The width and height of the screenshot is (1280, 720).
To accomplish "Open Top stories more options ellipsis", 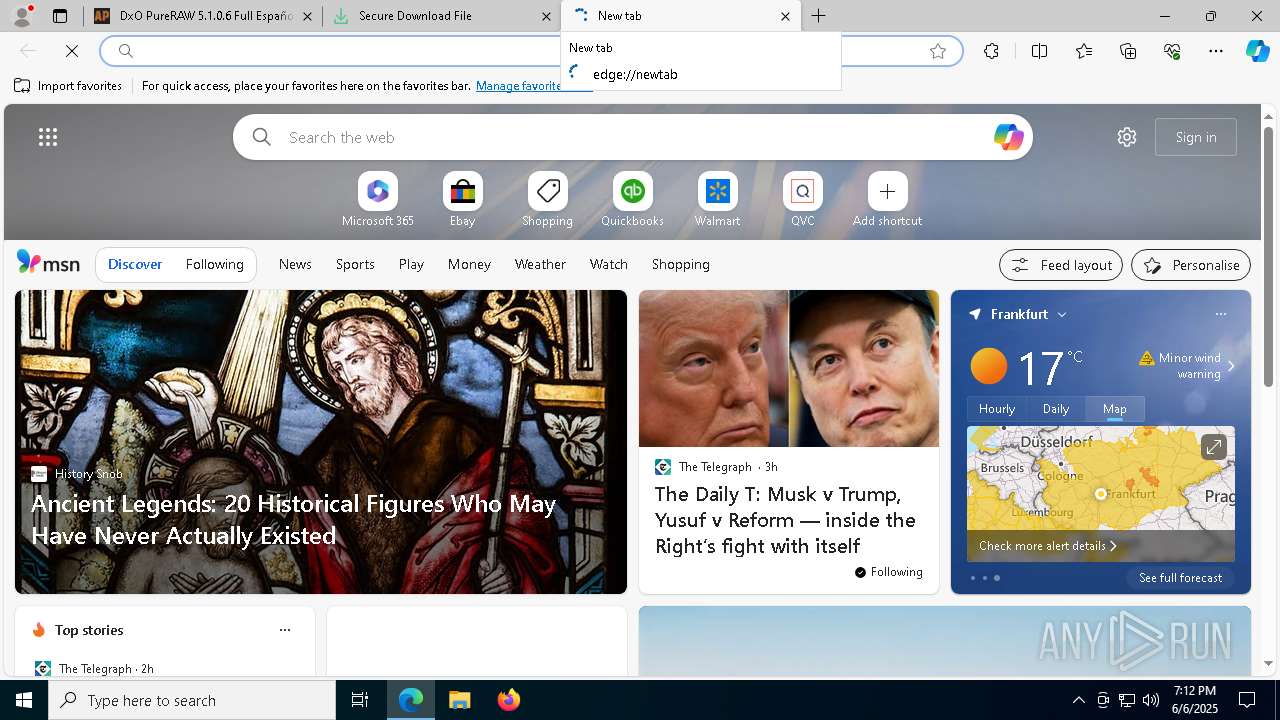I will tap(285, 630).
